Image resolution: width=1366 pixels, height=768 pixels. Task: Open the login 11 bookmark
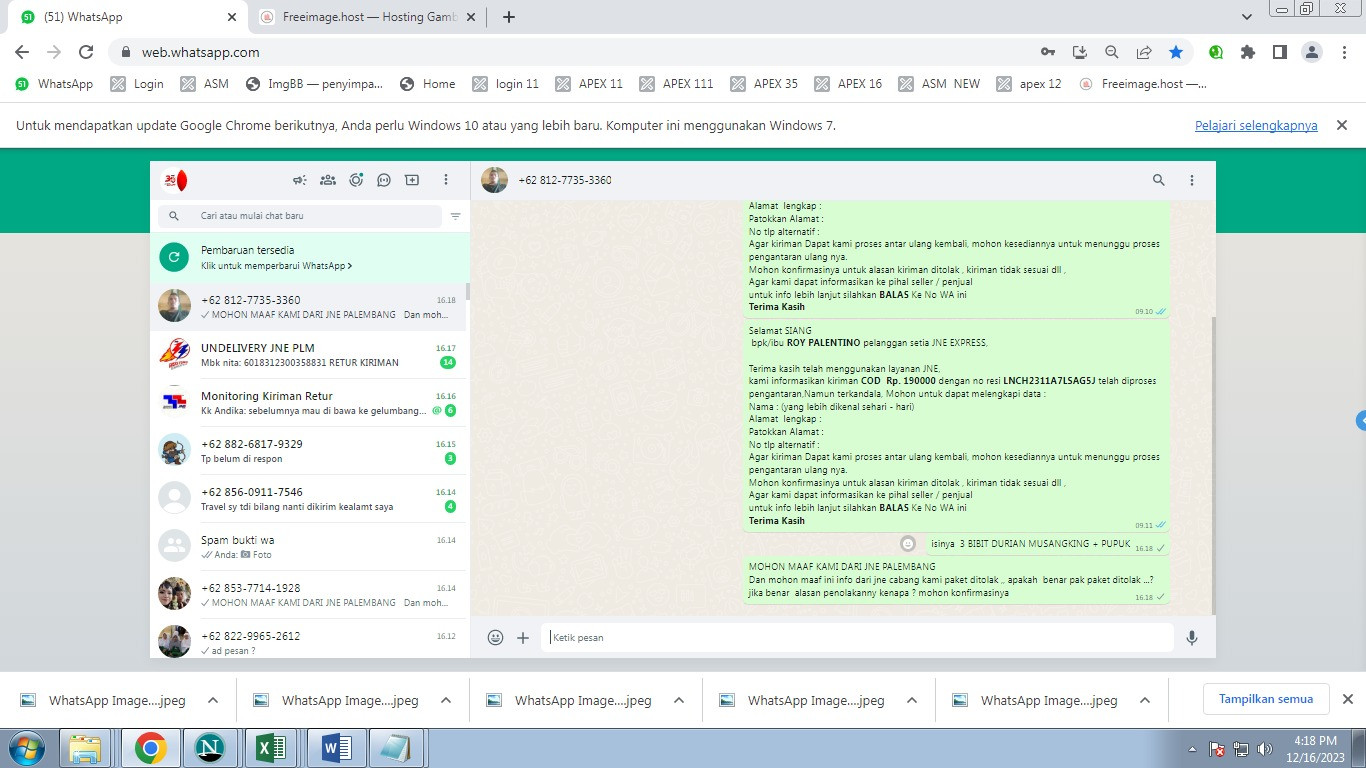pyautogui.click(x=506, y=84)
